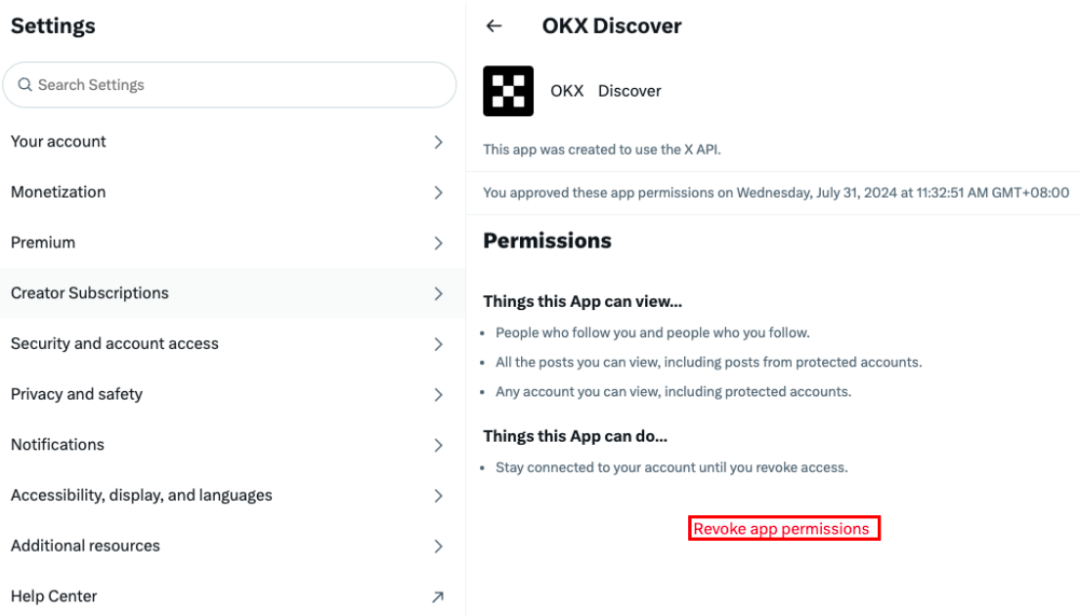1080x616 pixels.
Task: Open the Monetization settings entry
Action: [232, 192]
